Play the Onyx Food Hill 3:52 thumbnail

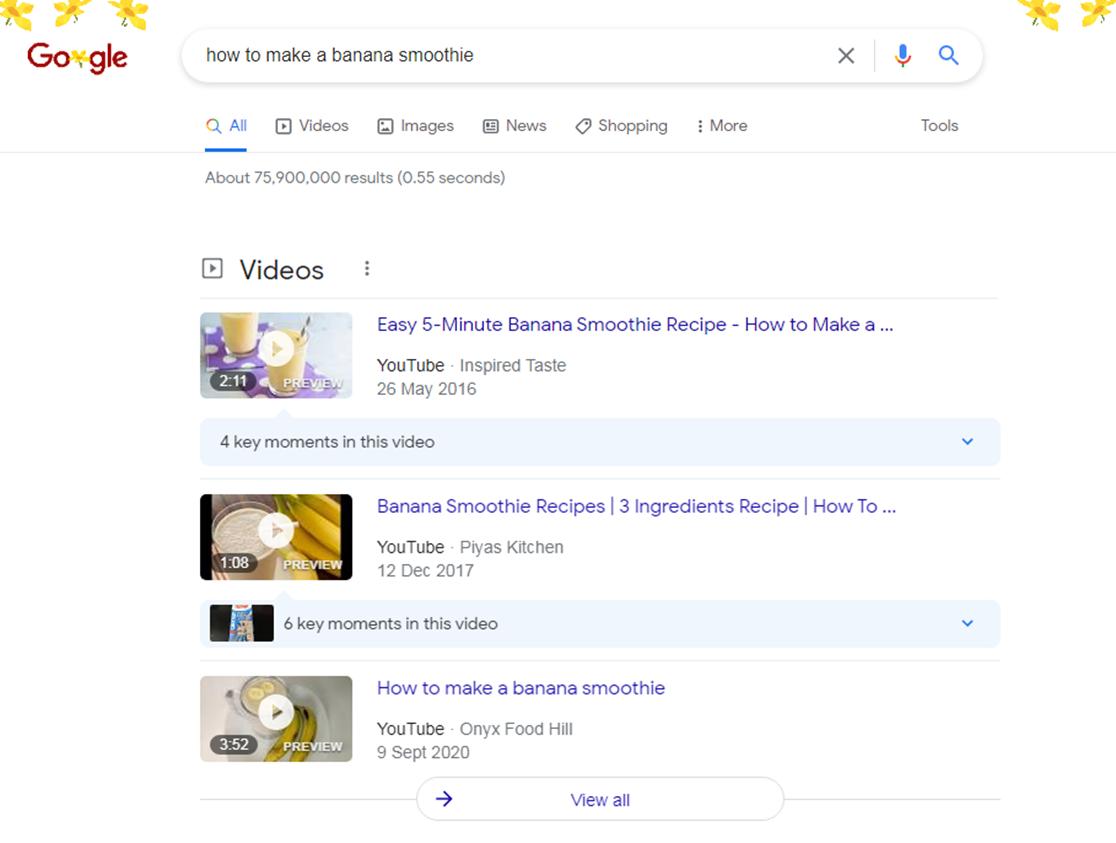coord(276,718)
